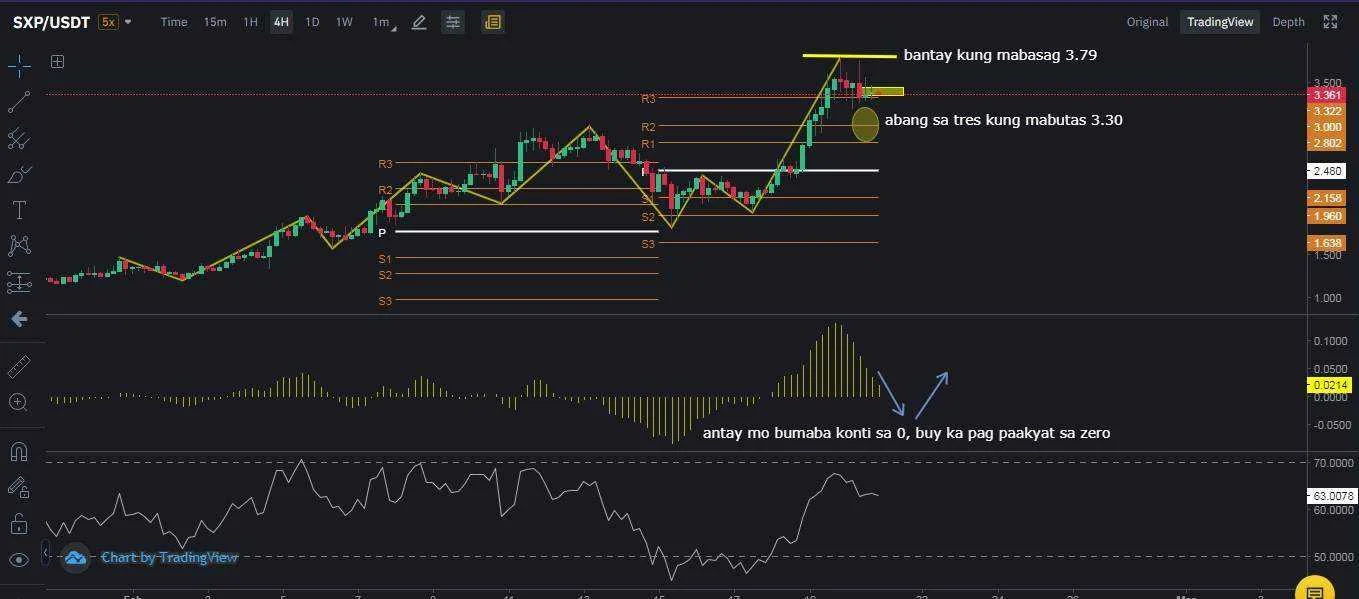Click the RSI value label 63.0078
This screenshot has width=1359, height=599.
[x=1331, y=495]
